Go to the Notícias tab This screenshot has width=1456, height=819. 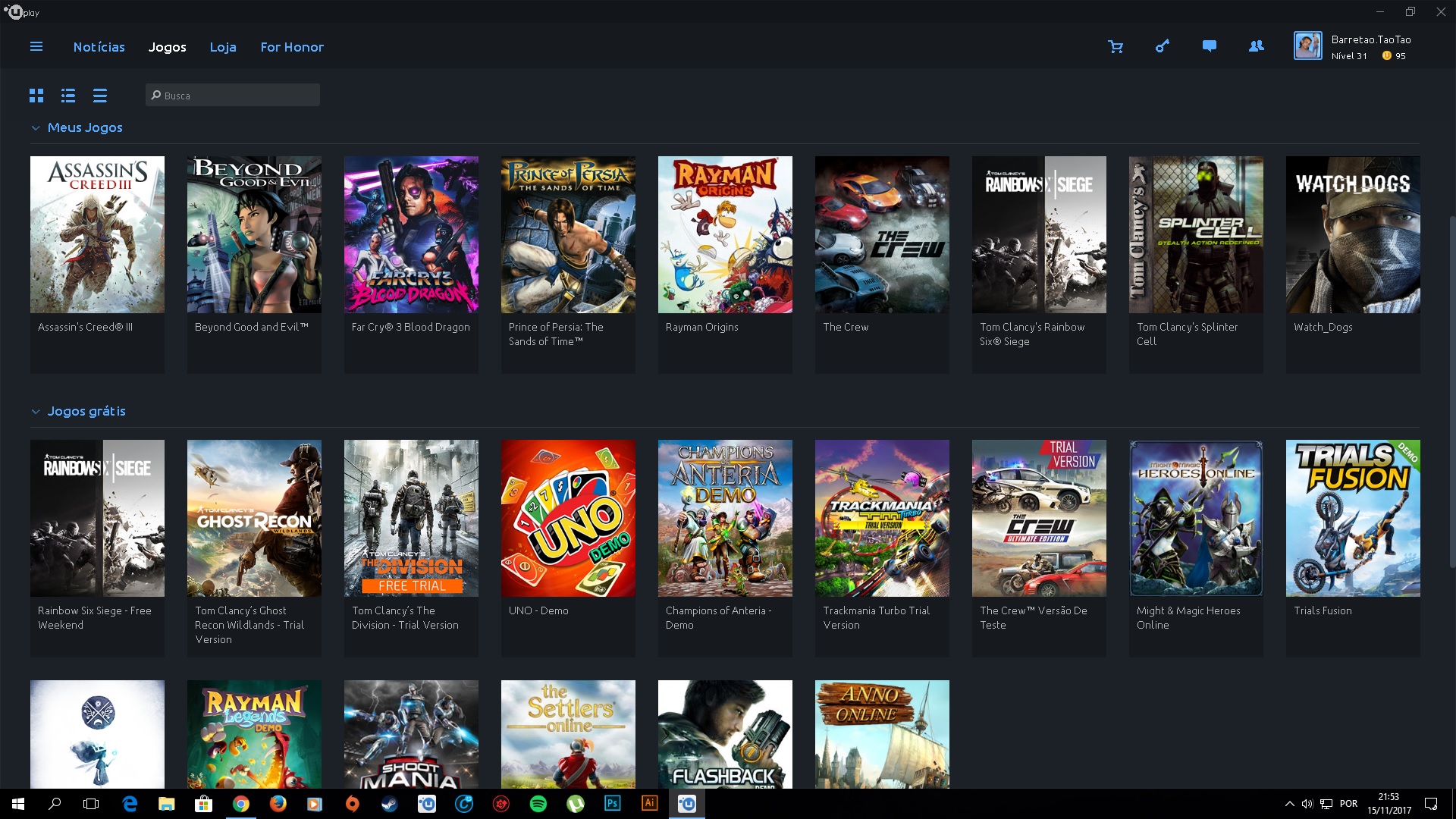(x=99, y=47)
